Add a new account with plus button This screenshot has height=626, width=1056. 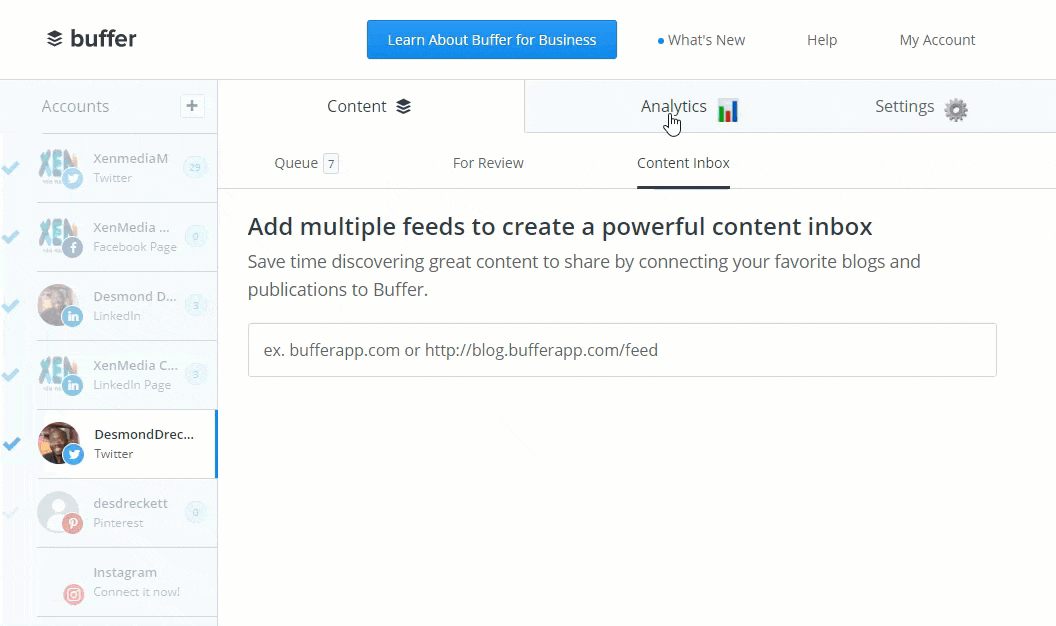[192, 106]
